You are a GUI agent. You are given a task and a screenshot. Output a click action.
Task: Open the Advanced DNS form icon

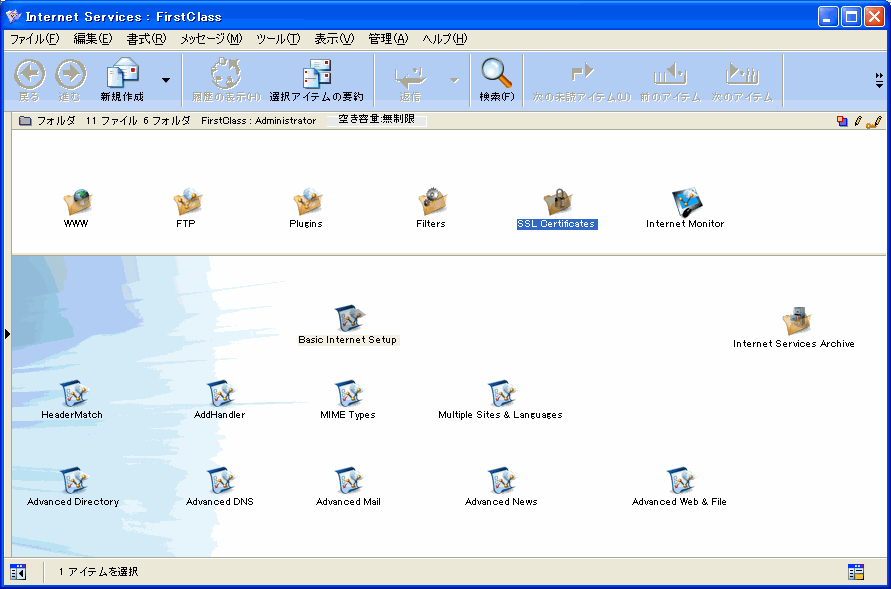(220, 481)
